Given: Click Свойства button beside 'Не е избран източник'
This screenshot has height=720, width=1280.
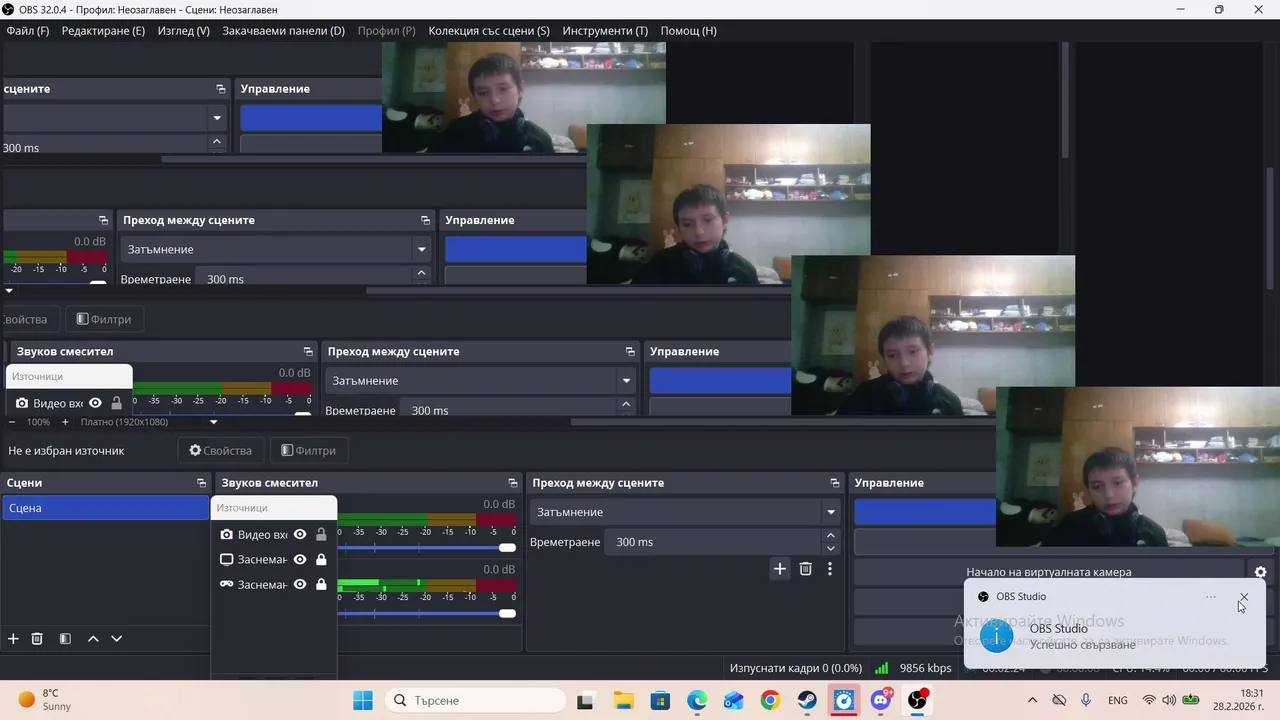Looking at the screenshot, I should (220, 451).
